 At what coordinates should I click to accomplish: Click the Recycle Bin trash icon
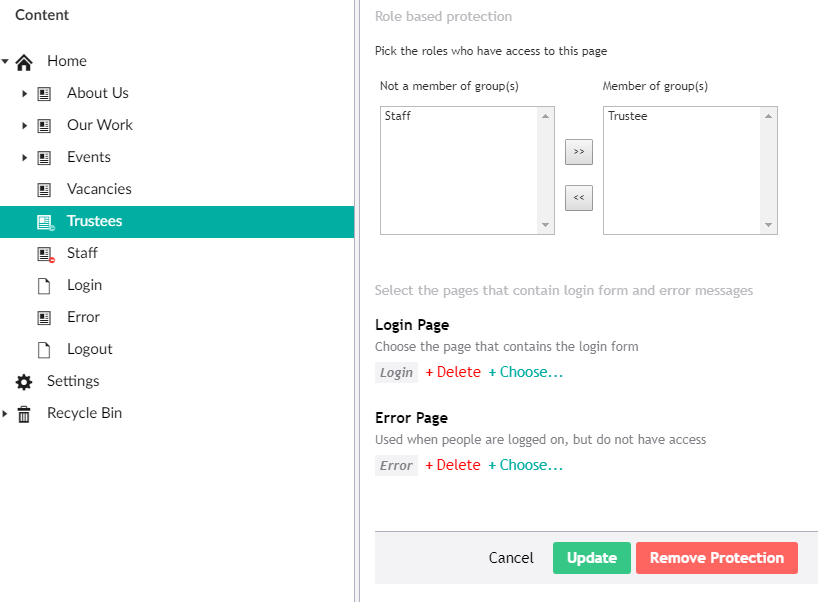(x=25, y=414)
